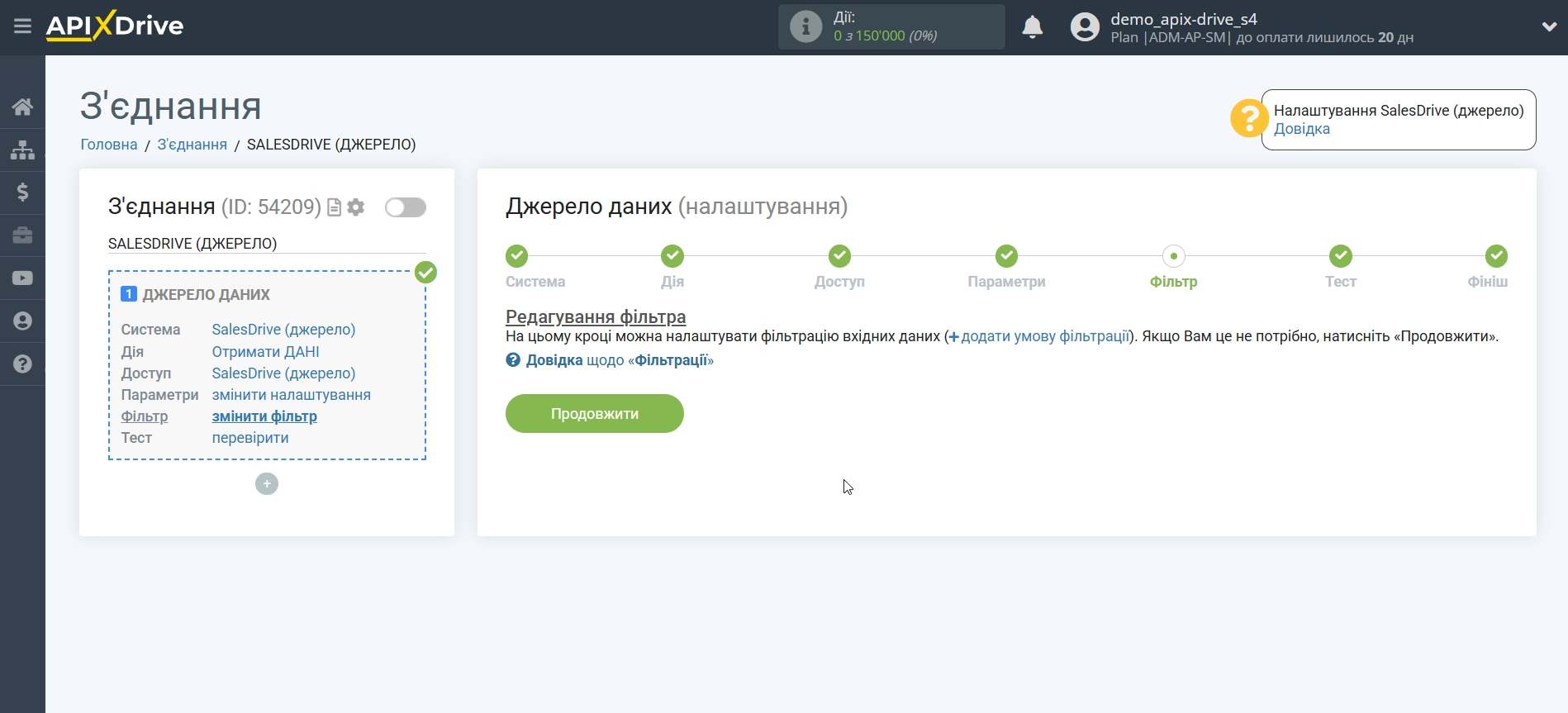Click the Редагування фільтра heading
Viewport: 1568px width, 713px height.
(596, 316)
